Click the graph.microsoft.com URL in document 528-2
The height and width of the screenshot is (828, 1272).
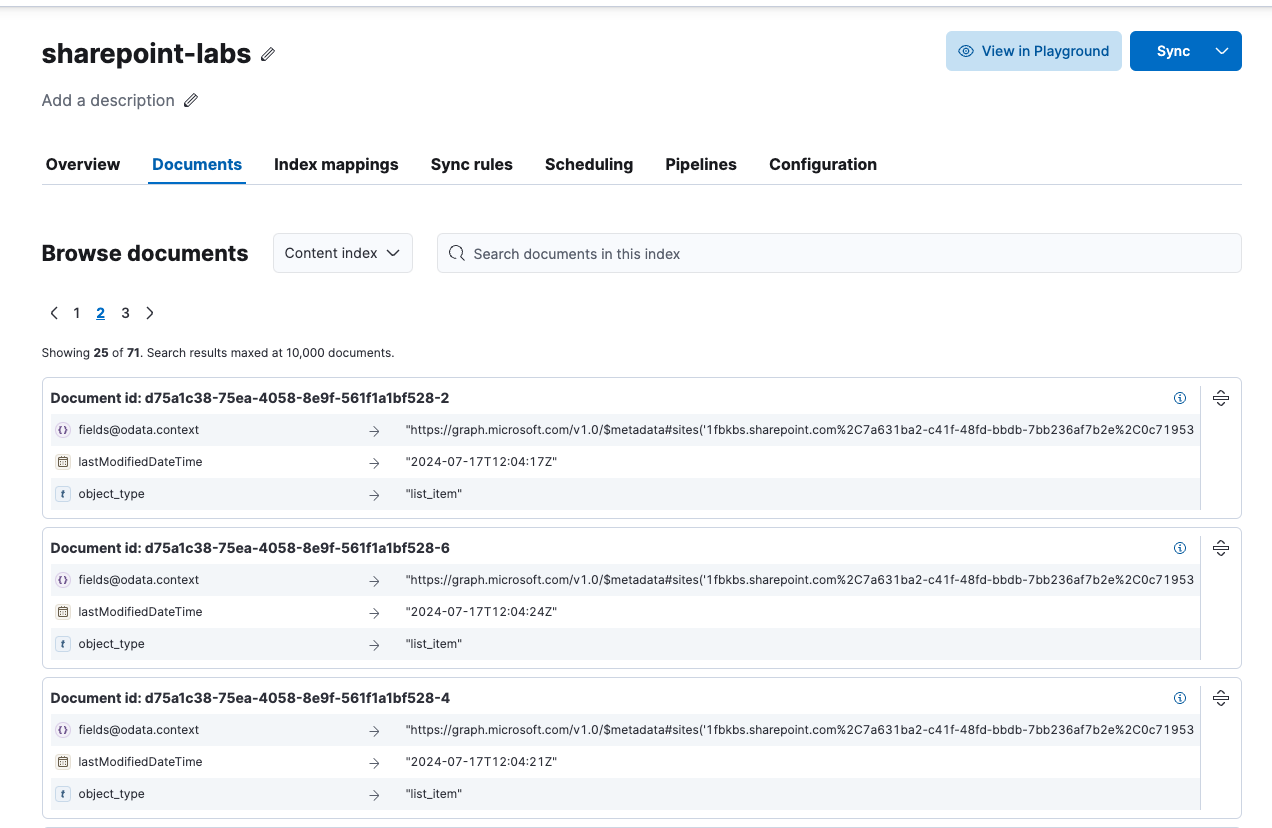800,430
